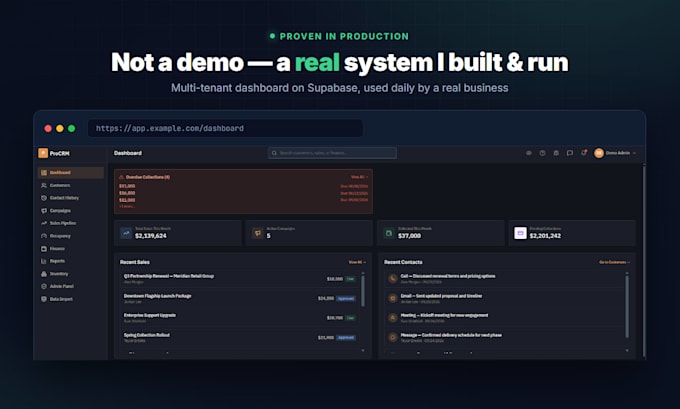This screenshot has width=680, height=409.
Task: Click the Meeting contact row icon
Action: tap(393, 318)
